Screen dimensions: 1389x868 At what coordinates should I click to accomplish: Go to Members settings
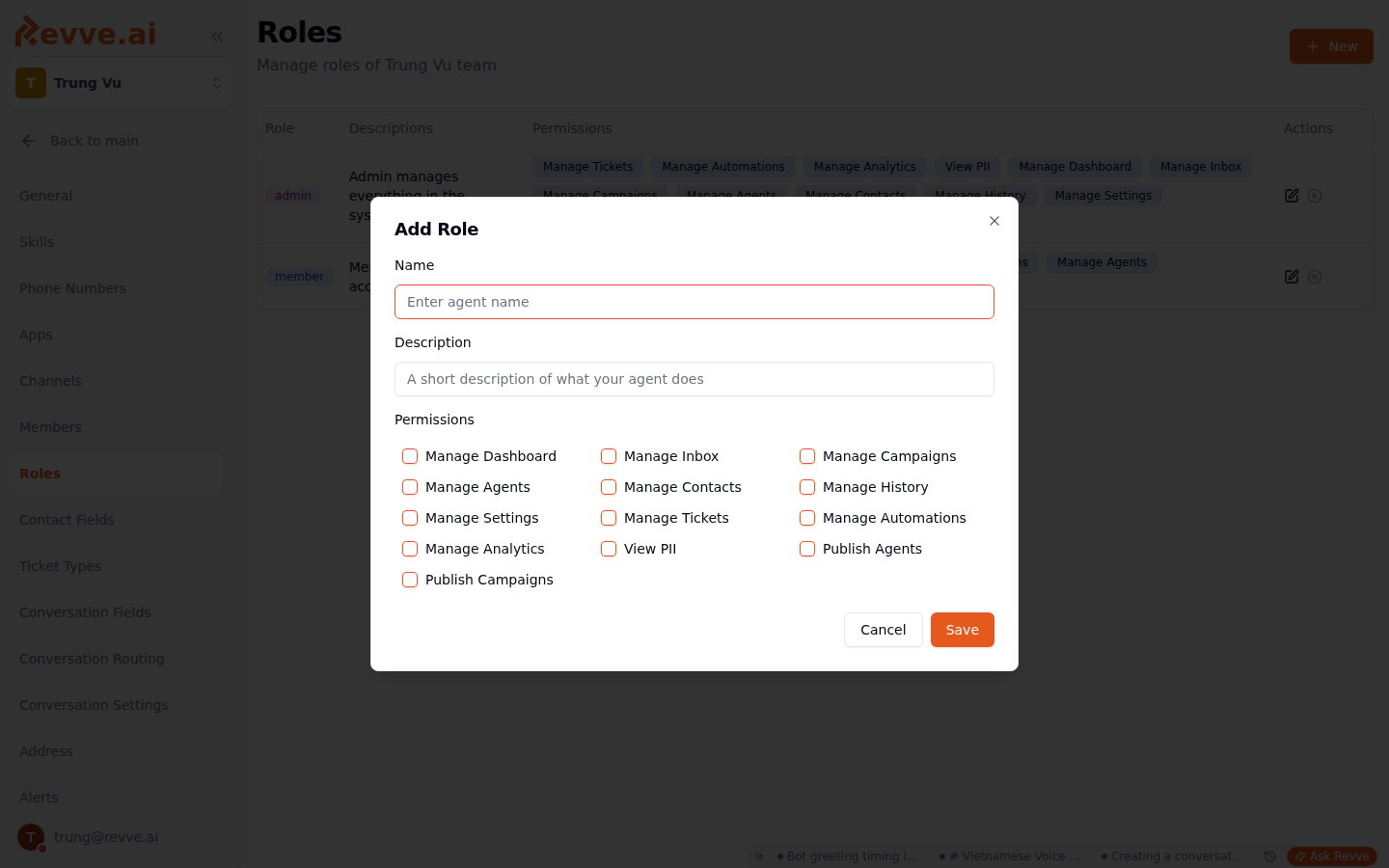(116, 427)
